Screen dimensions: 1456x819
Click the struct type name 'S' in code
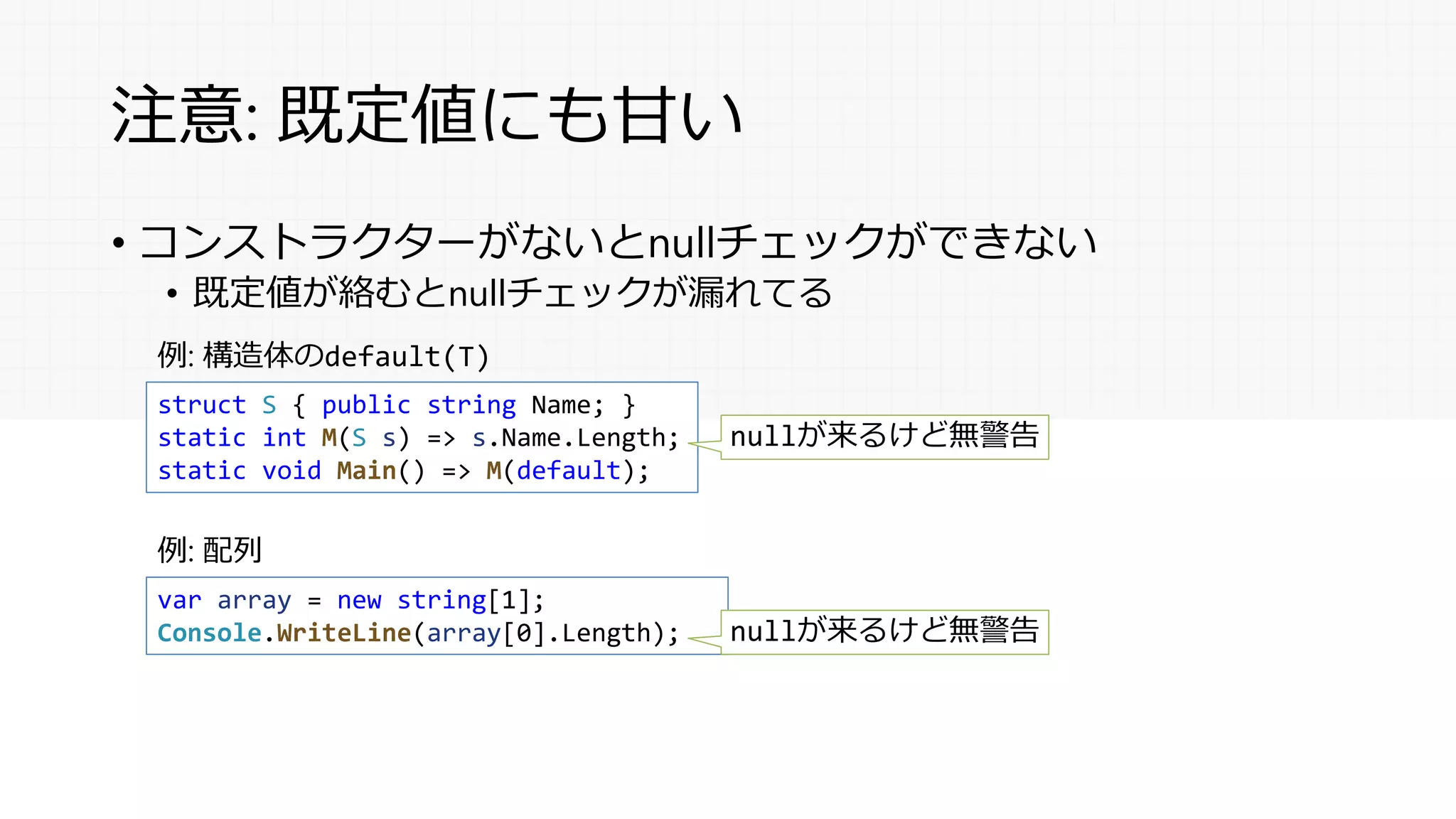click(269, 405)
